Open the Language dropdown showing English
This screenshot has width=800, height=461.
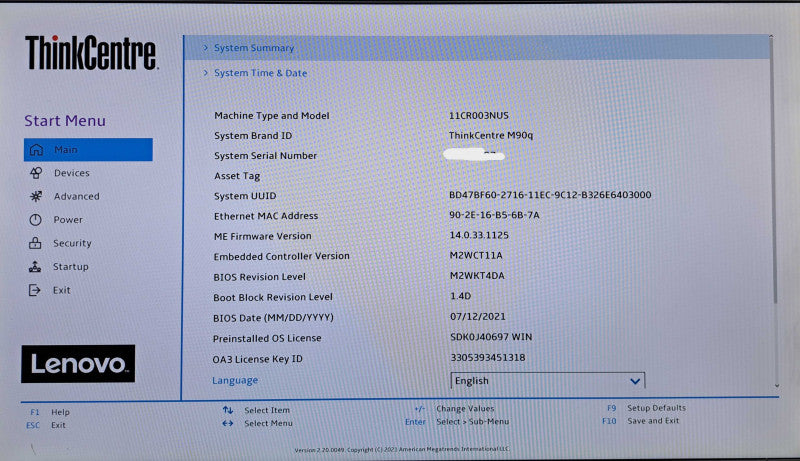coord(548,381)
